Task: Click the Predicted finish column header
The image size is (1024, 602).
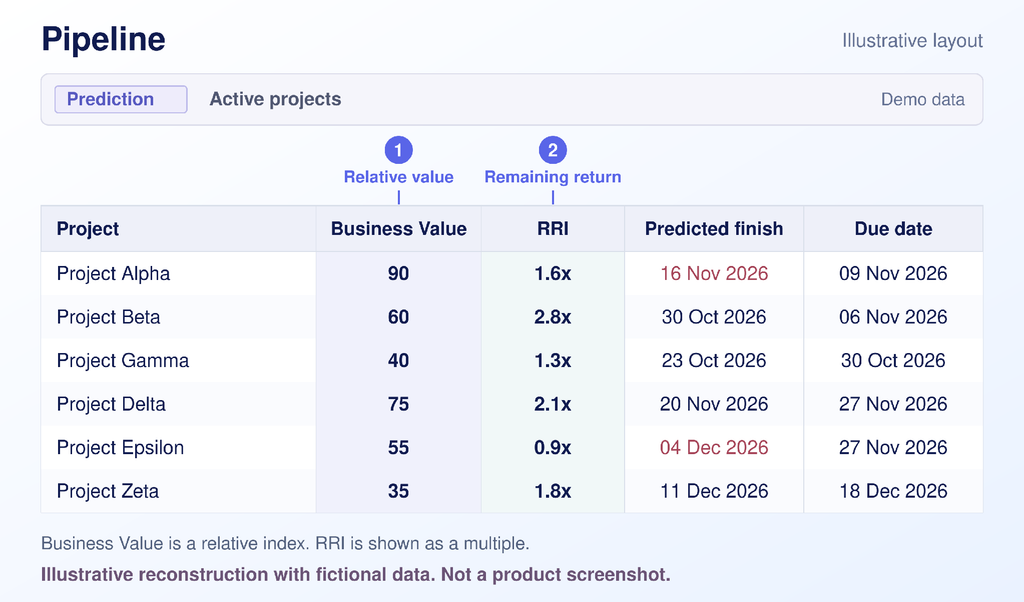Action: 714,229
